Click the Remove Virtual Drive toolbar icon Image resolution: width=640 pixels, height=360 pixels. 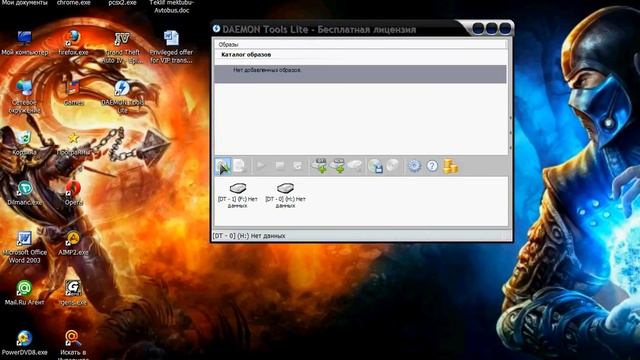pos(355,166)
